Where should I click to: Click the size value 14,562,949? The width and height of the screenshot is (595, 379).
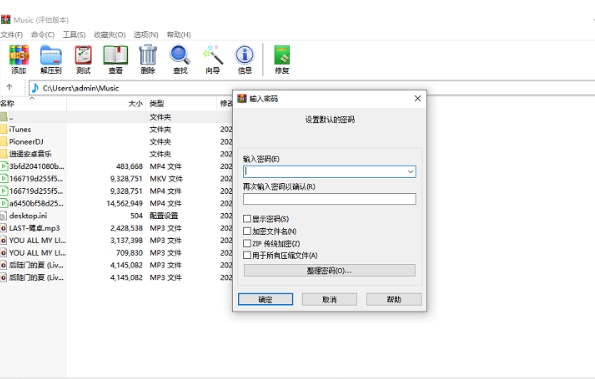124,203
